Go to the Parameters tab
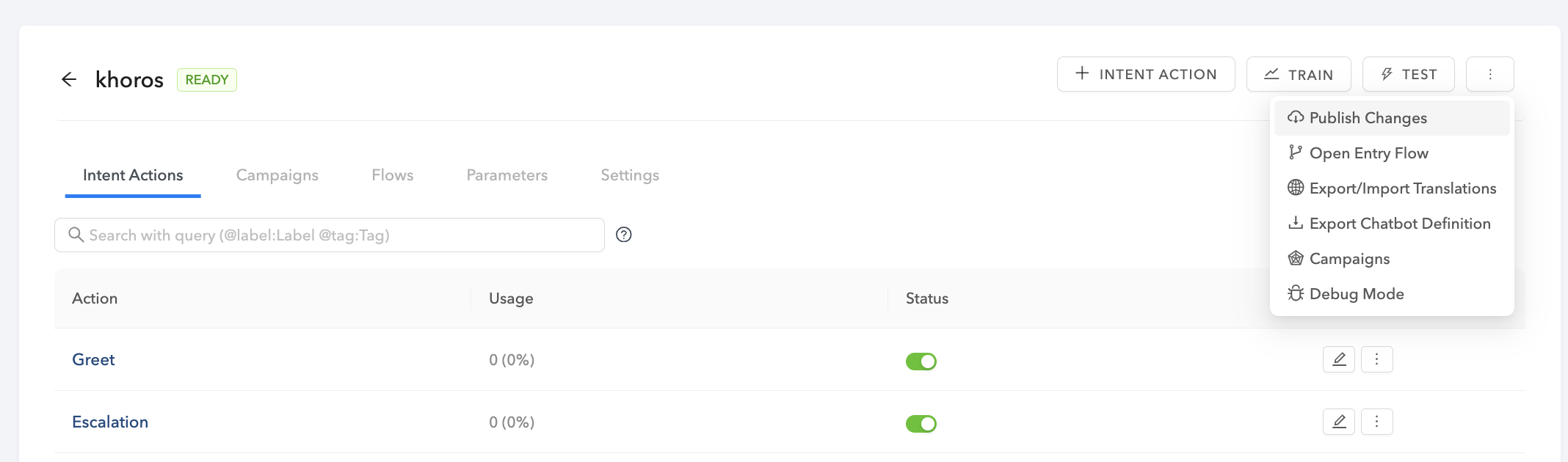Image resolution: width=1568 pixels, height=462 pixels. pyautogui.click(x=507, y=175)
